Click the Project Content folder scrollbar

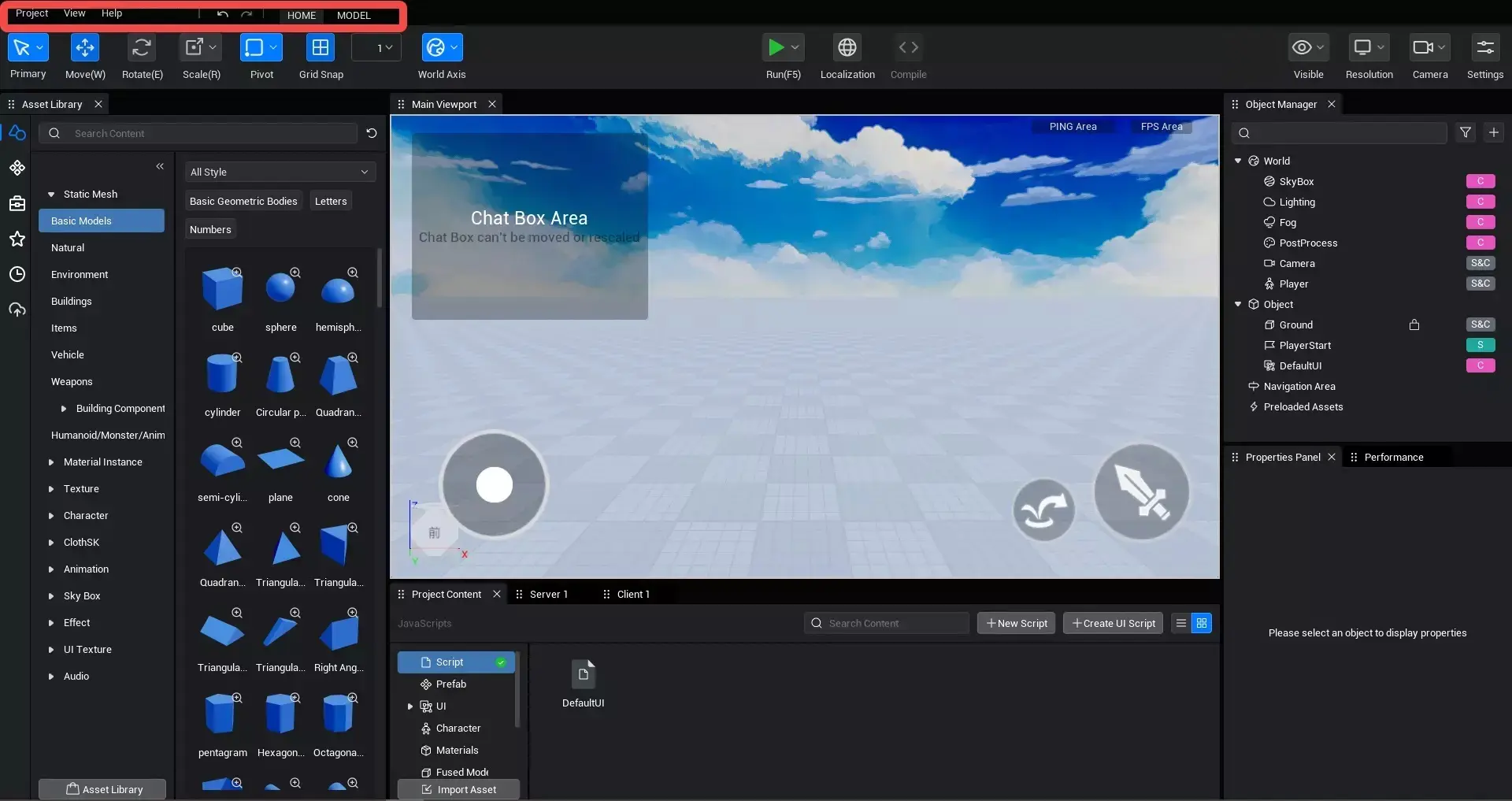click(x=517, y=689)
